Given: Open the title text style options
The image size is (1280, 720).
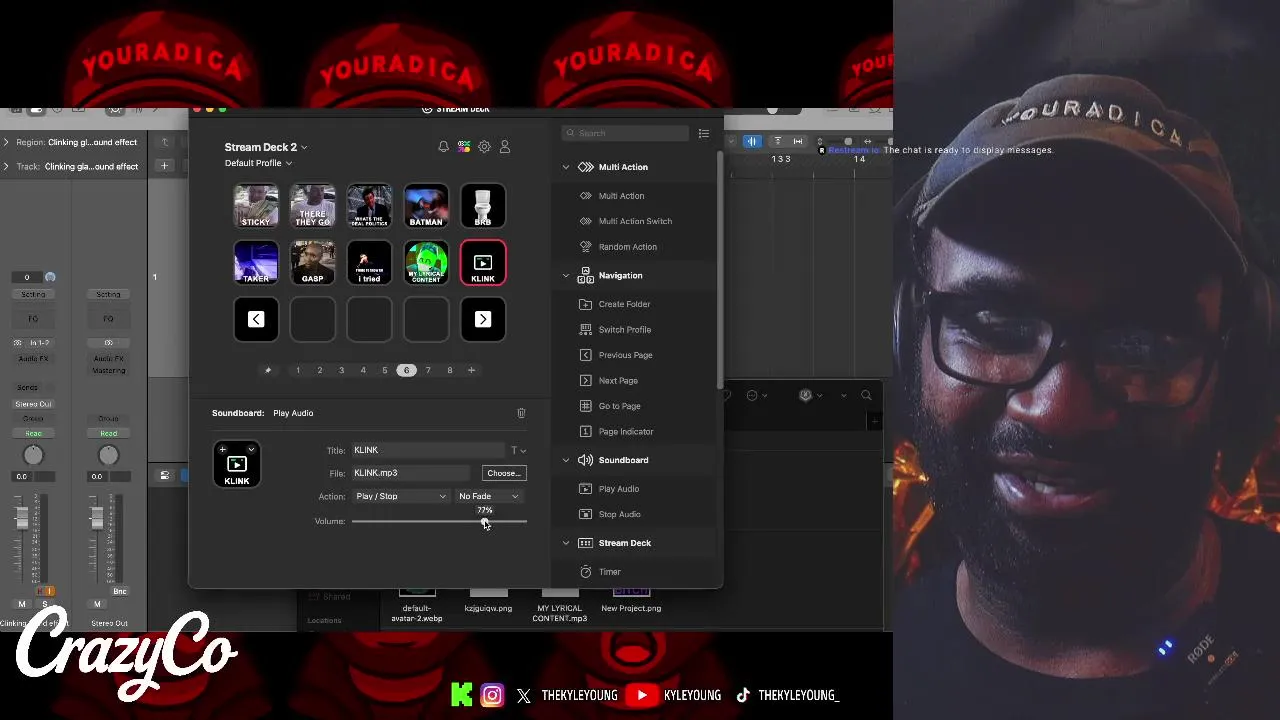Looking at the screenshot, I should 518,450.
